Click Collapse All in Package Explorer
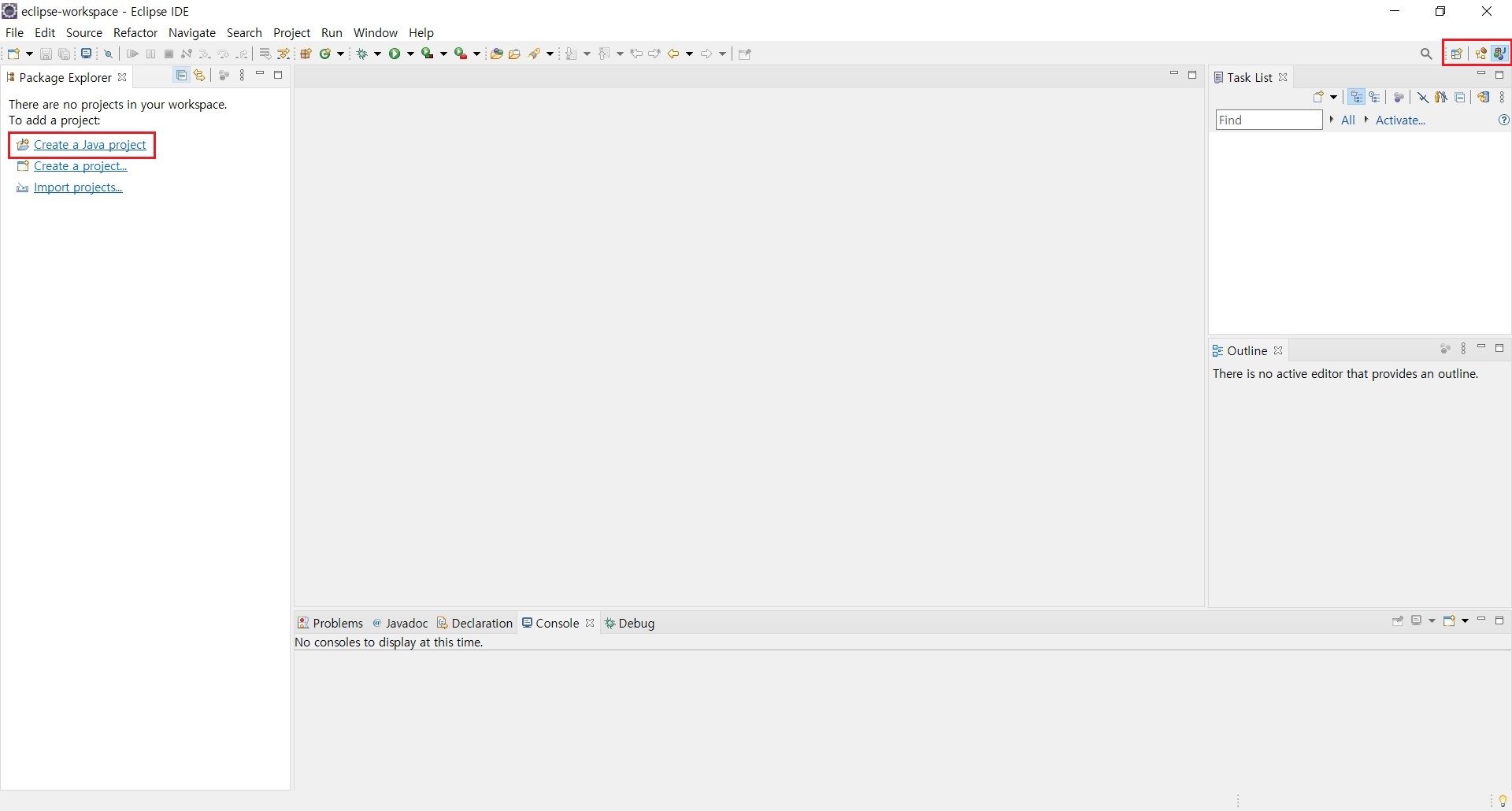1512x811 pixels. click(181, 76)
